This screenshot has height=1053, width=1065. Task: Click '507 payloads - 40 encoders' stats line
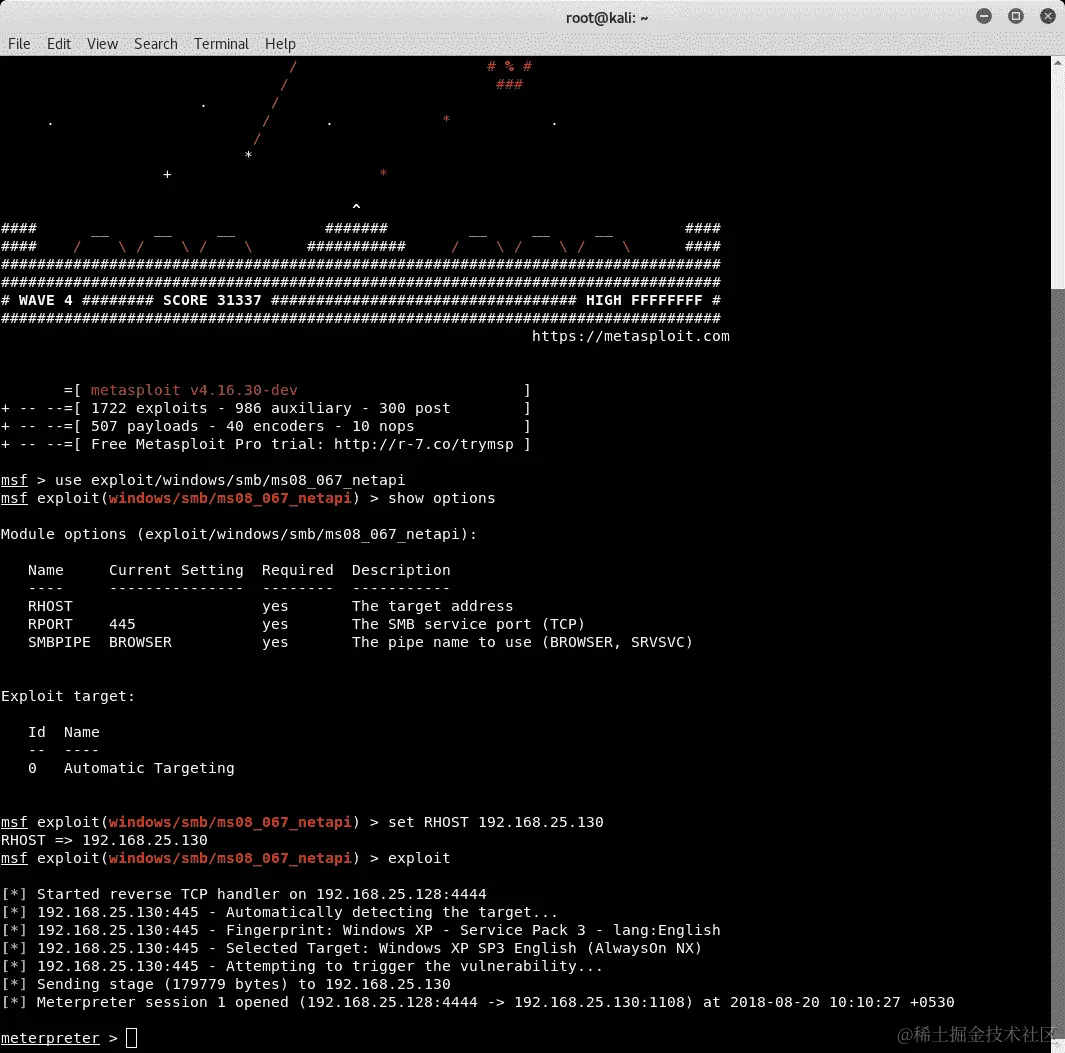coord(252,427)
